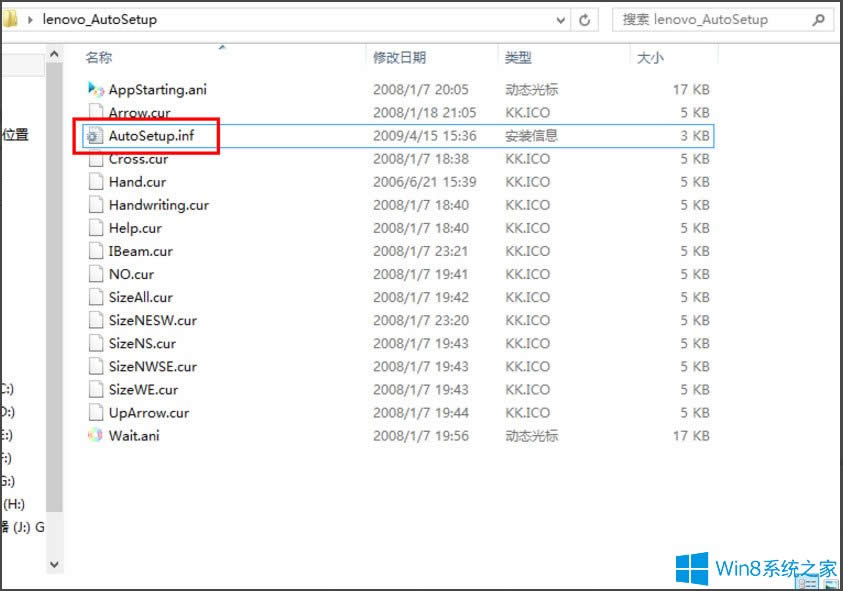The image size is (843, 591).
Task: Click the scrollbar down arrow
Action: click(x=55, y=565)
